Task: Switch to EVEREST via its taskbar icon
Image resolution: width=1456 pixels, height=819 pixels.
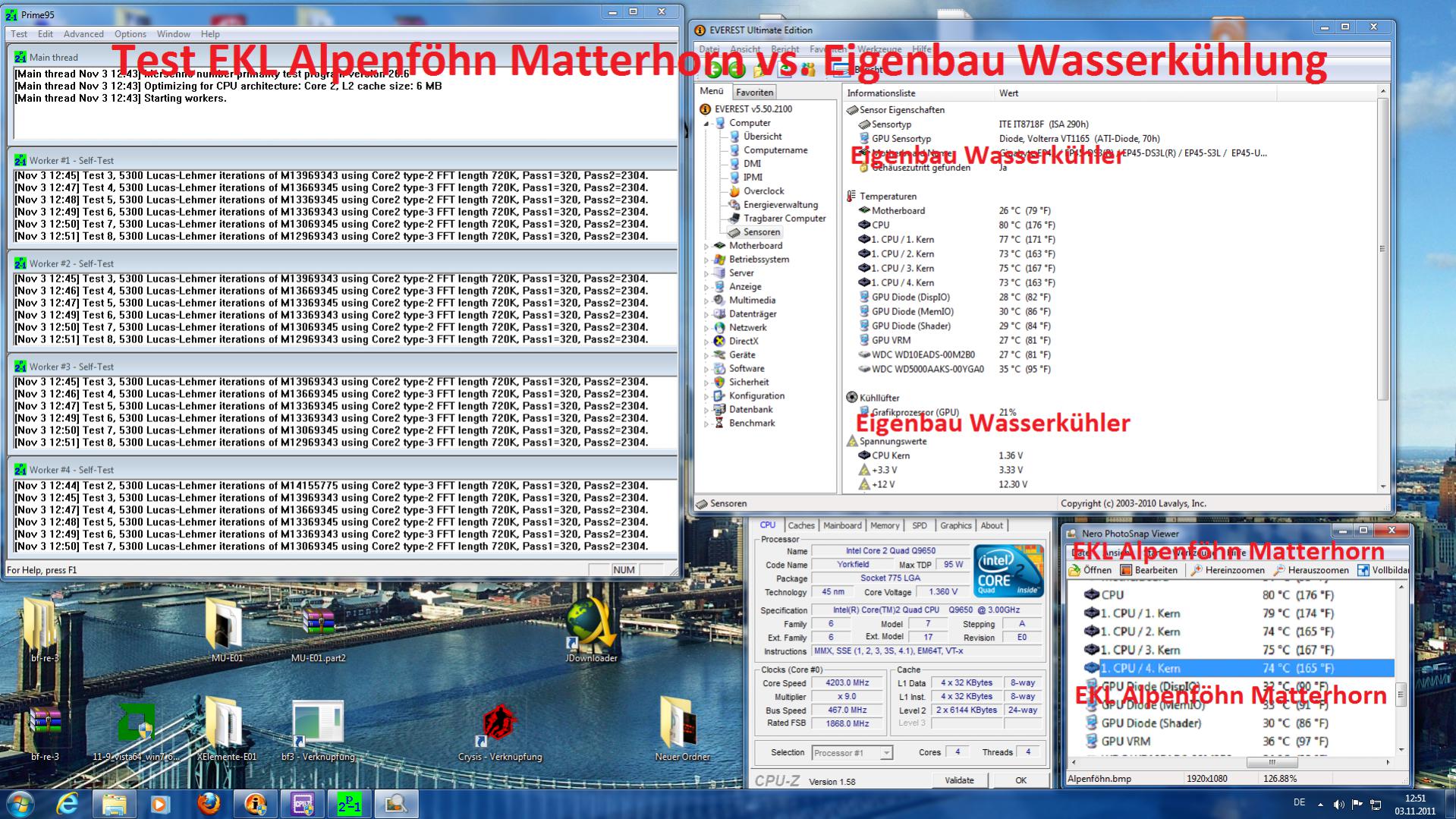Action: coord(256,804)
